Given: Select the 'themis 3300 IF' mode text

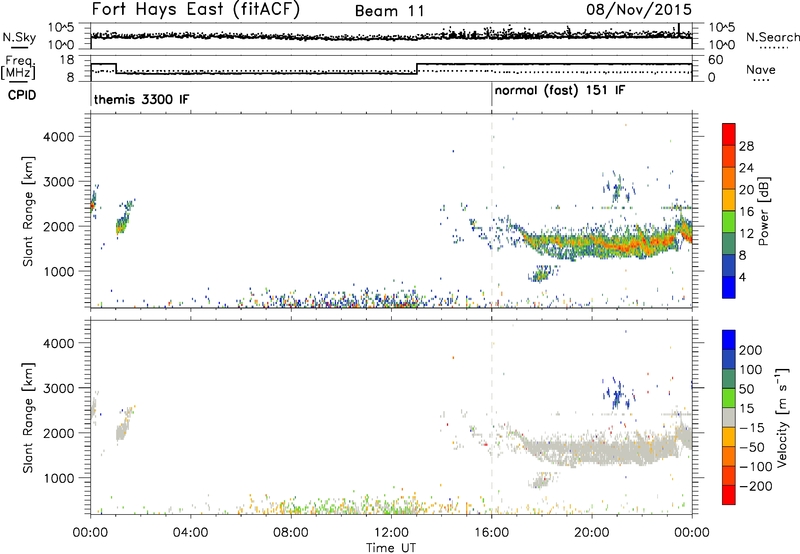Looking at the screenshot, I should [x=141, y=101].
